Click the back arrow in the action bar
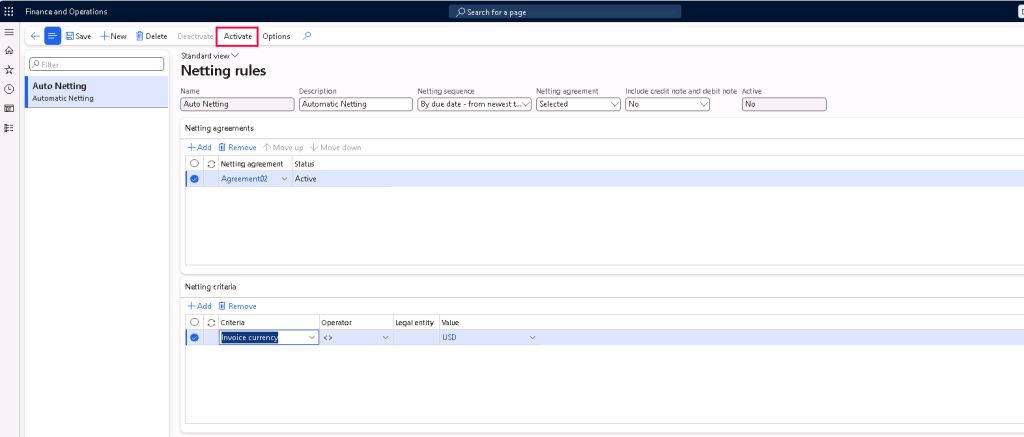1024x437 pixels. click(x=35, y=36)
